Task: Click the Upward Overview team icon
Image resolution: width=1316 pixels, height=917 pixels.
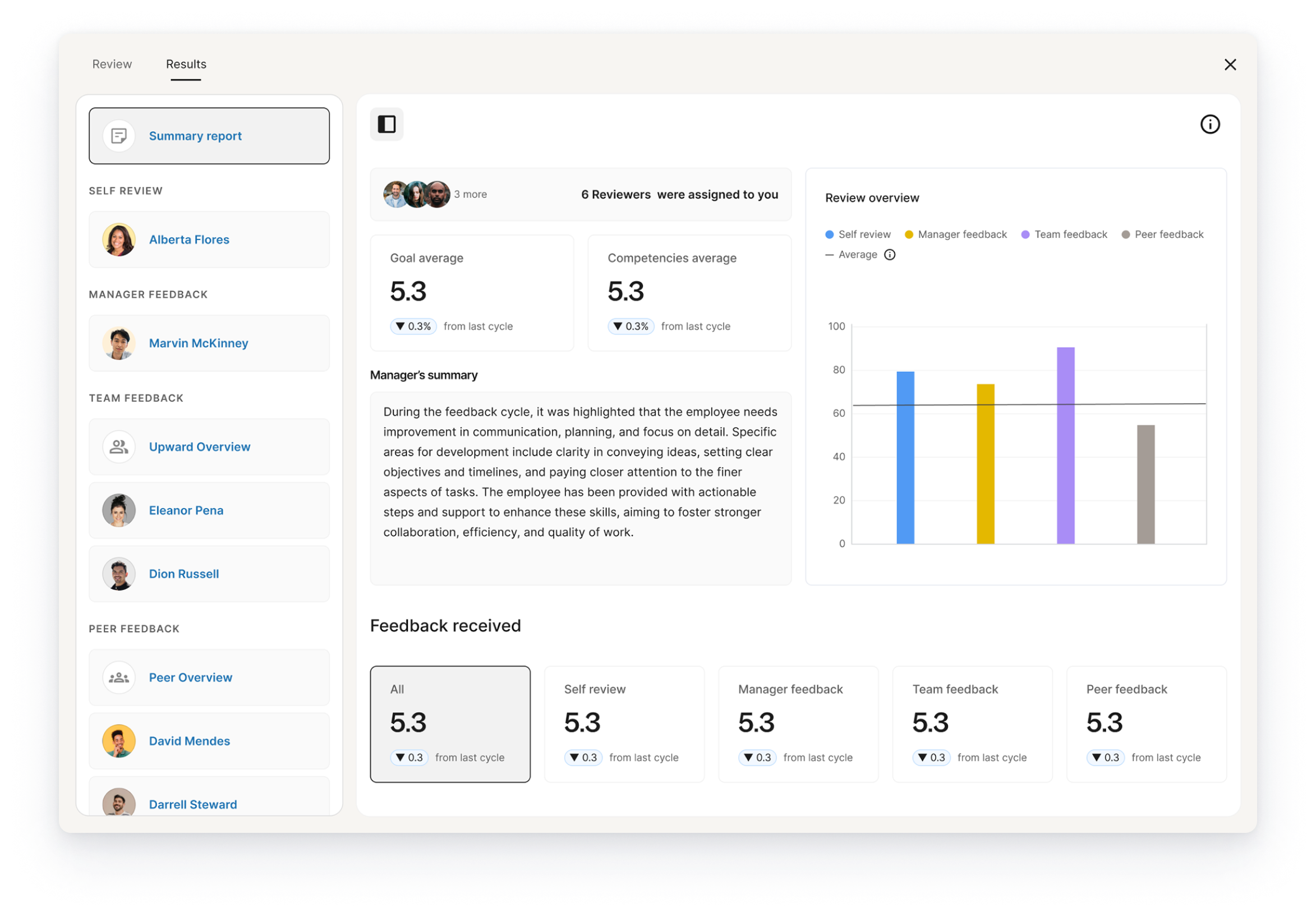Action: pyautogui.click(x=119, y=446)
